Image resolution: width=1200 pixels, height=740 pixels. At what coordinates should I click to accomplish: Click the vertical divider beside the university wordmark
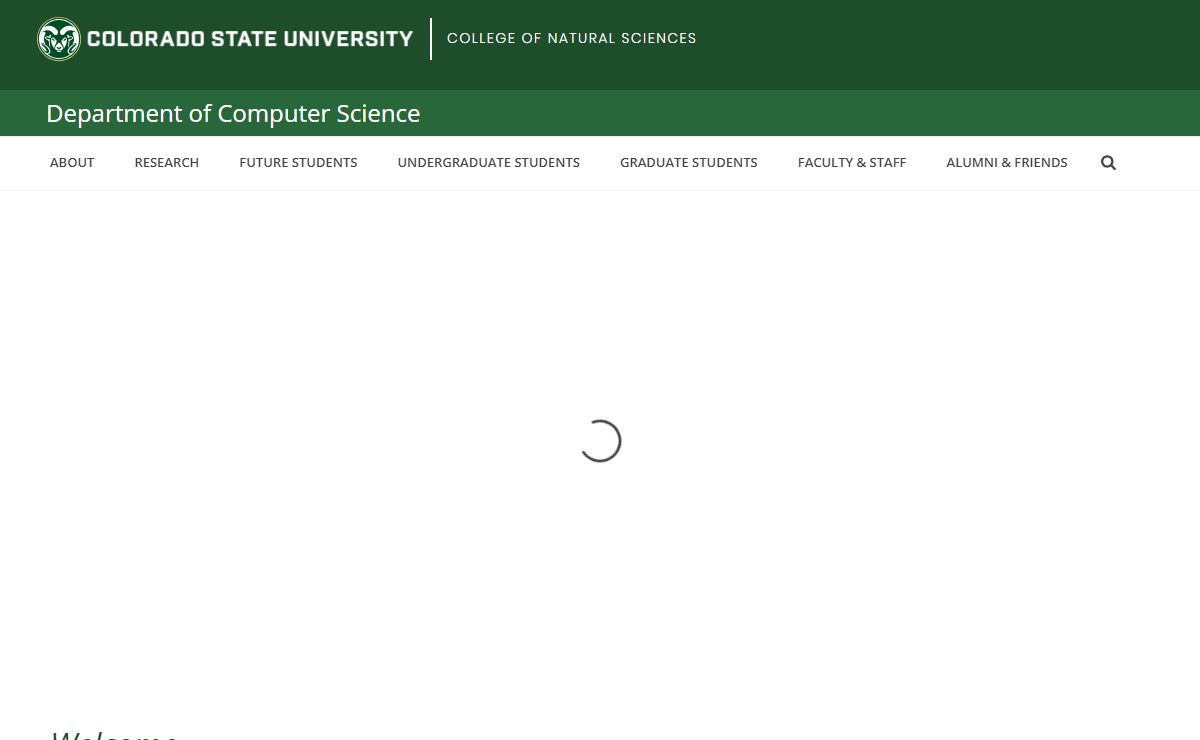coord(431,39)
